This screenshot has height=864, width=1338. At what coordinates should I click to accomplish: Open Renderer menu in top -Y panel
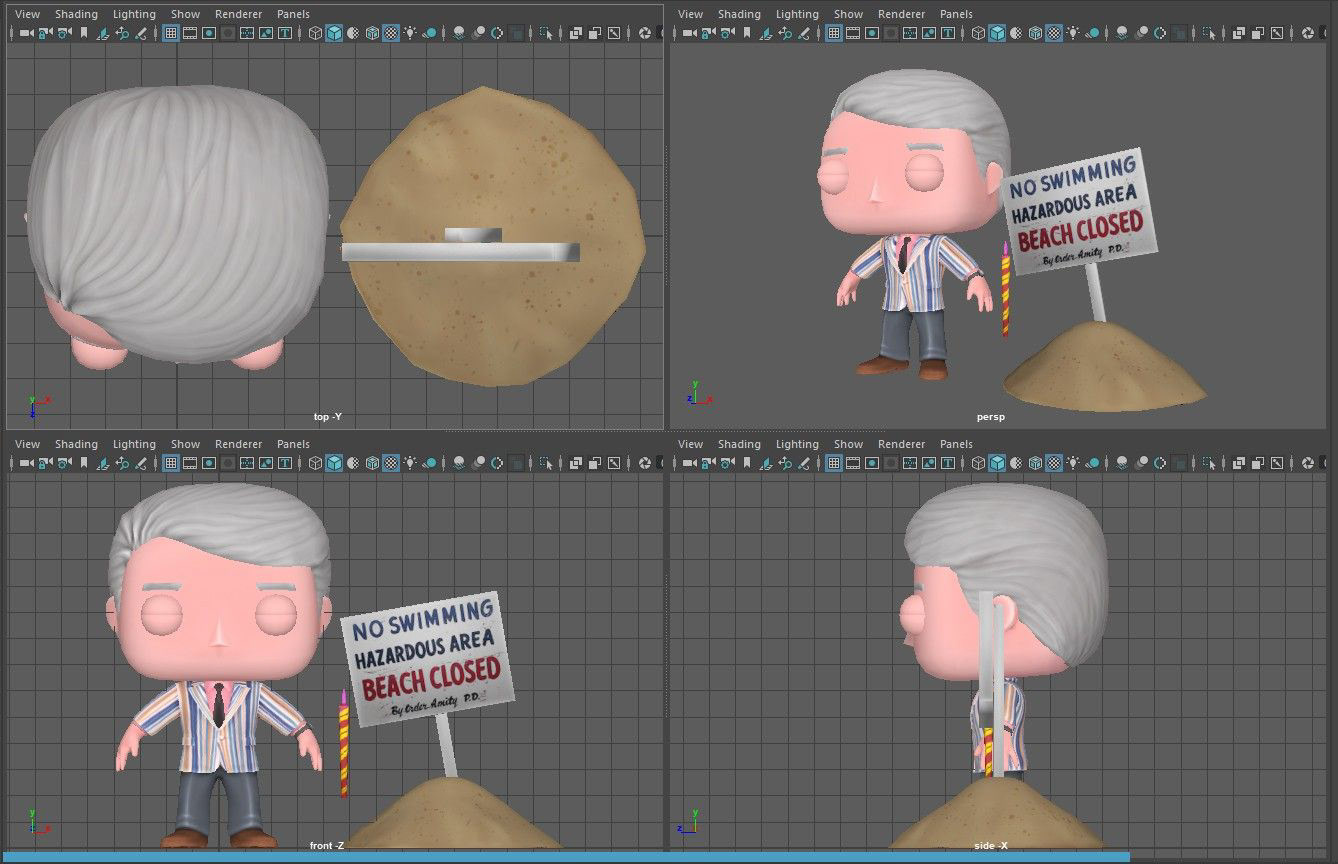point(239,14)
